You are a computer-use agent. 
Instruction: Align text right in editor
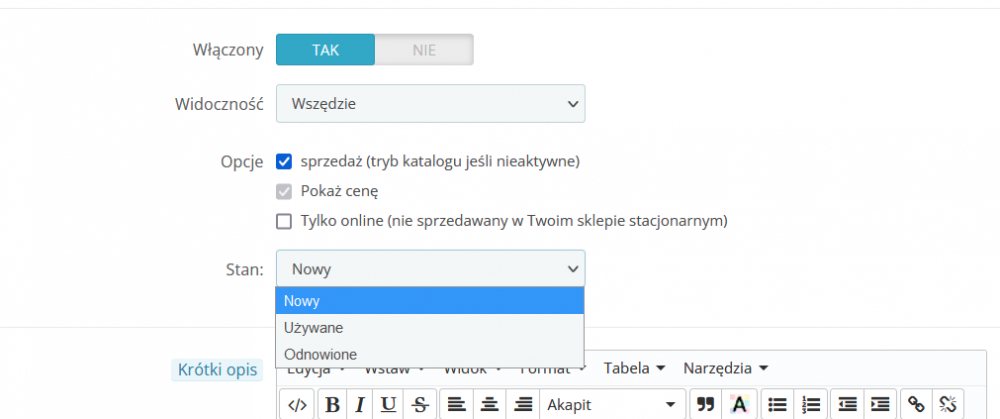pyautogui.click(x=523, y=404)
